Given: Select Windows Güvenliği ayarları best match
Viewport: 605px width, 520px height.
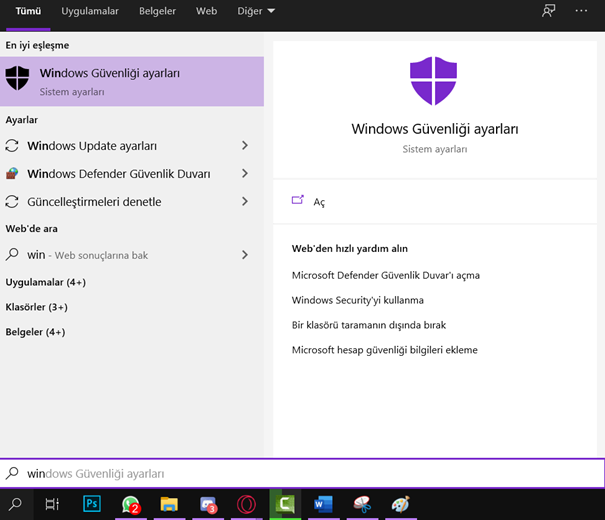Looking at the screenshot, I should pos(132,81).
